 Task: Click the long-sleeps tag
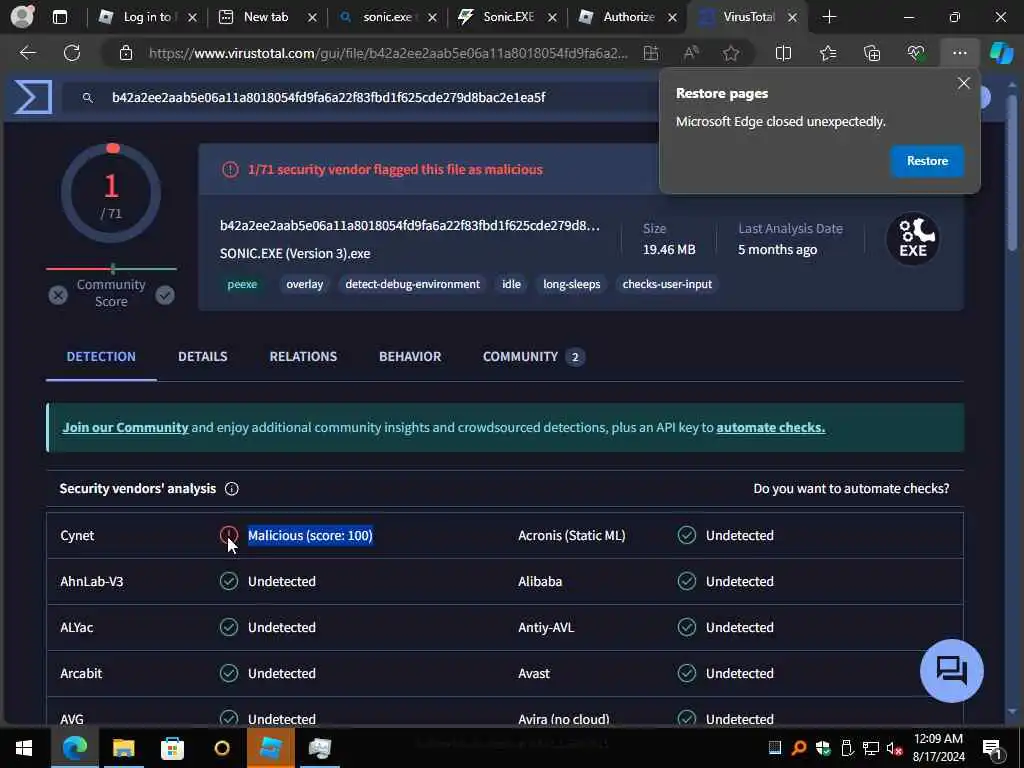pyautogui.click(x=571, y=284)
